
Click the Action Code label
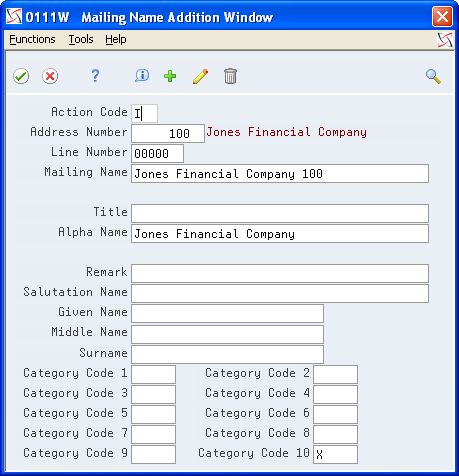(x=89, y=112)
